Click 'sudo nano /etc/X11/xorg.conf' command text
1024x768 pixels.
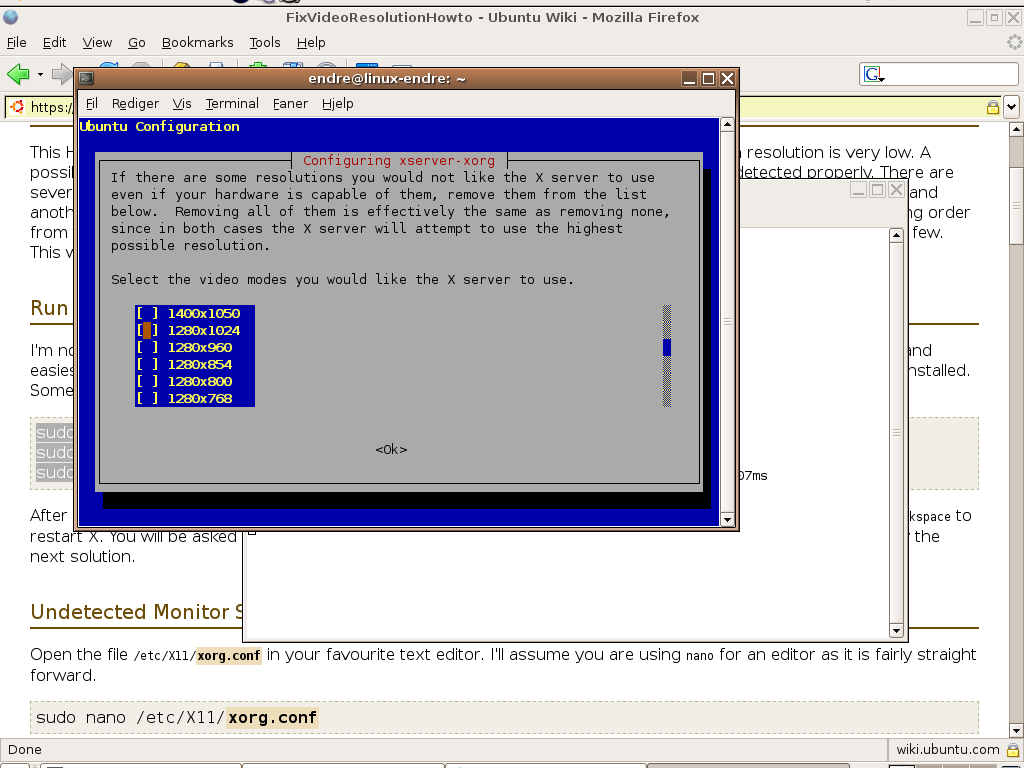click(x=176, y=718)
